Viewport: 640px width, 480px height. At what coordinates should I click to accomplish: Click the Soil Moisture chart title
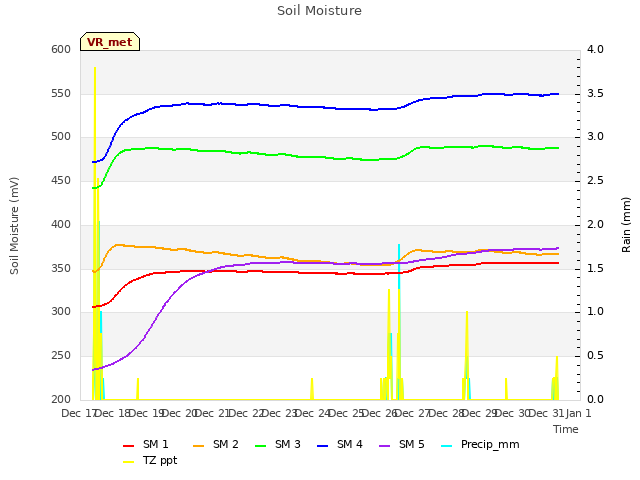319,11
